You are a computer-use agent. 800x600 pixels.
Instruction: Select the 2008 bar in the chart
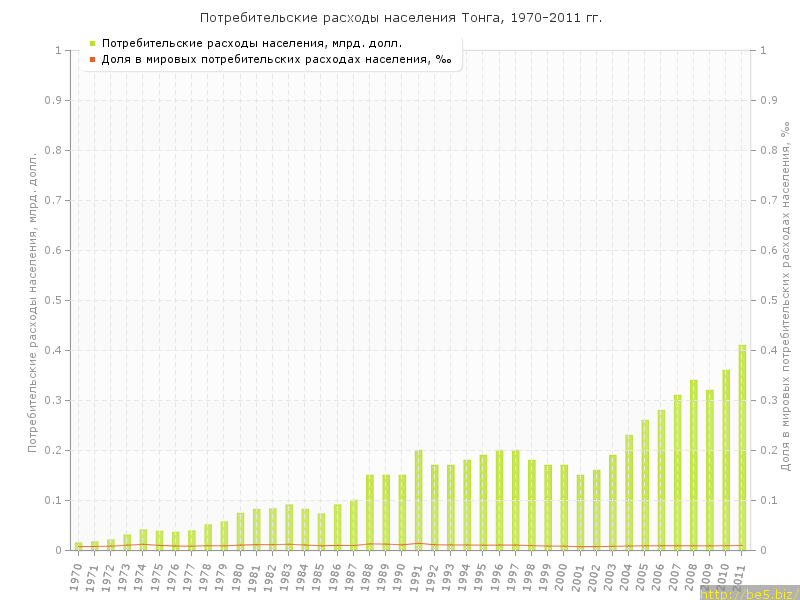tap(693, 465)
